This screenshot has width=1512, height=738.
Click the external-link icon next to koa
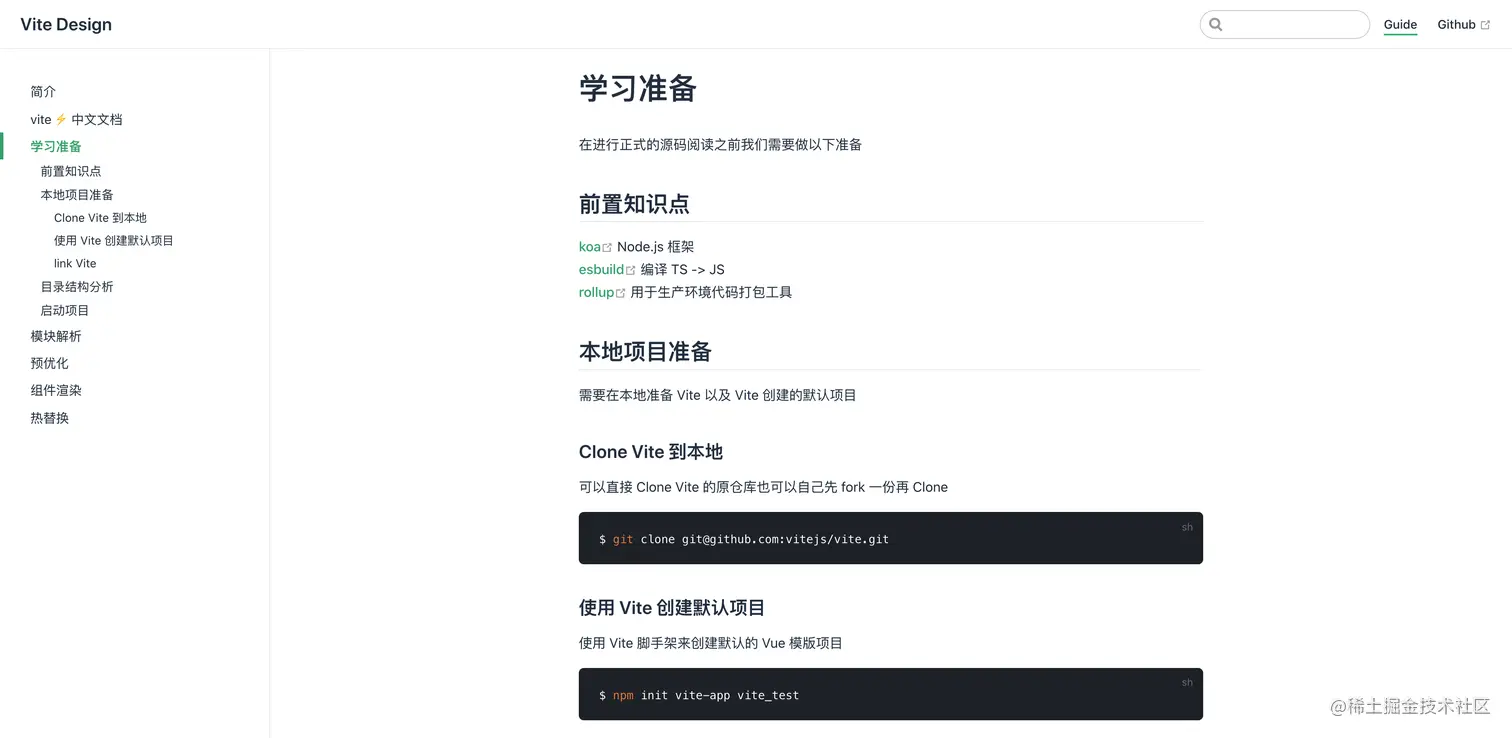pyautogui.click(x=607, y=247)
